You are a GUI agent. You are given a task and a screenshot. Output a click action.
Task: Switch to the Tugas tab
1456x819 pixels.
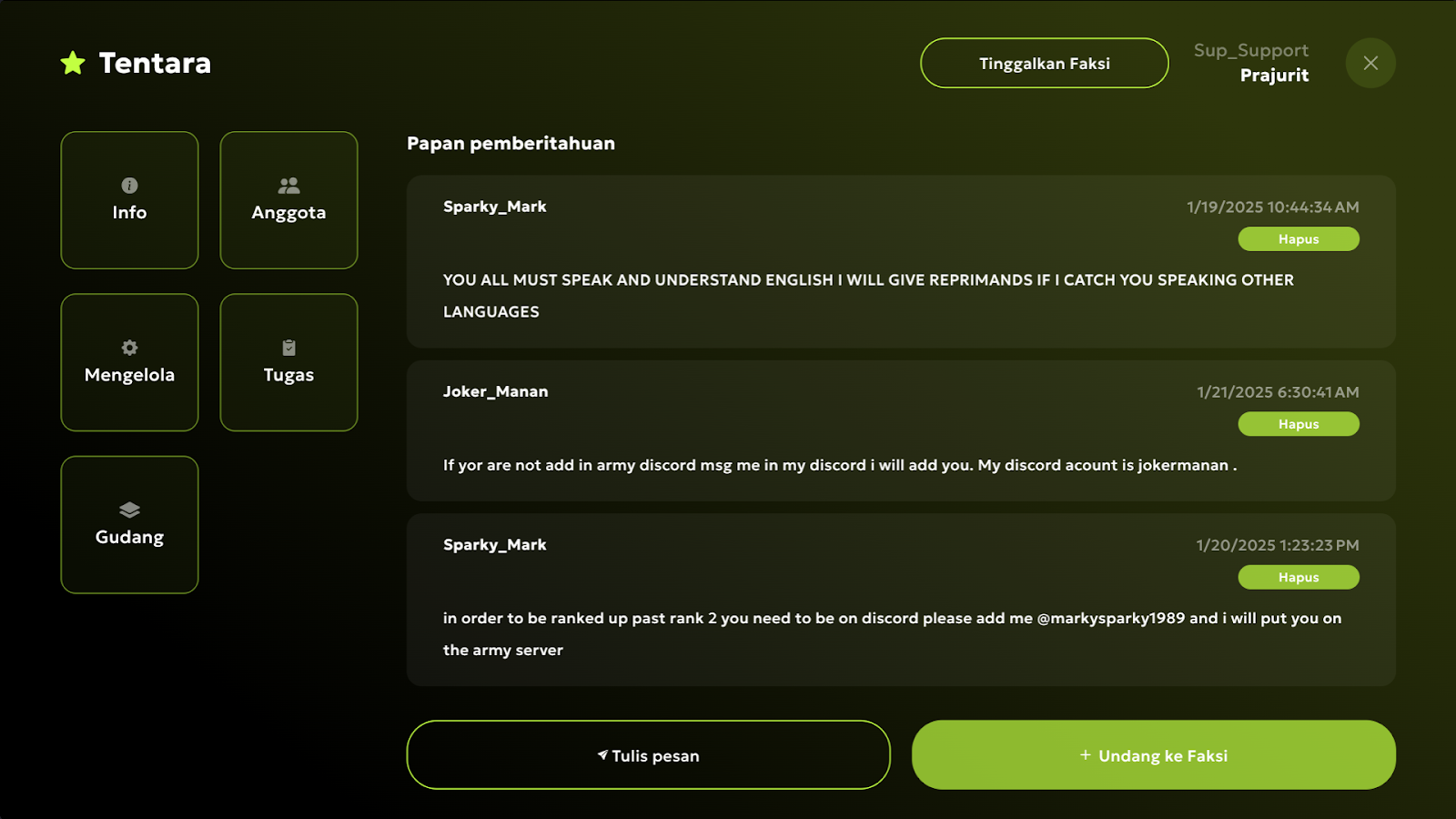tap(288, 362)
